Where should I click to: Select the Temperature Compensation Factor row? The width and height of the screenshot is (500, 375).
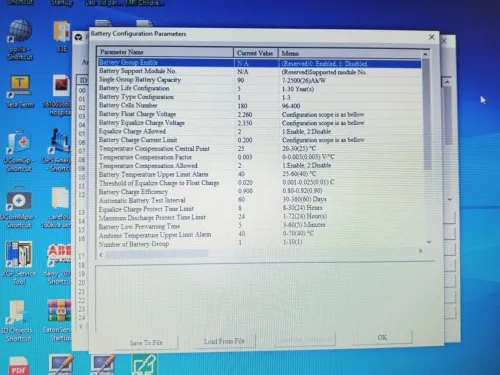pos(260,157)
